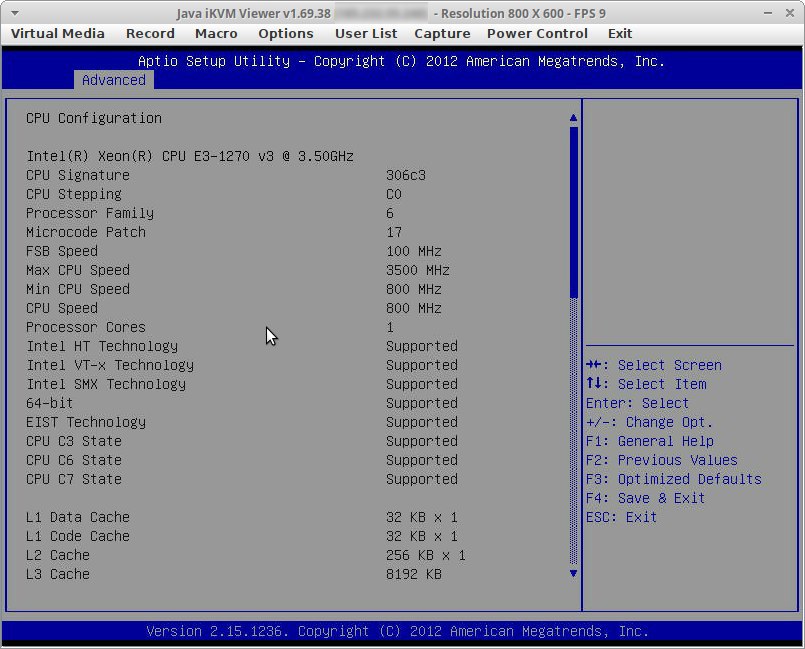
Task: Click the F2: Previous Values line
Action: 661,460
